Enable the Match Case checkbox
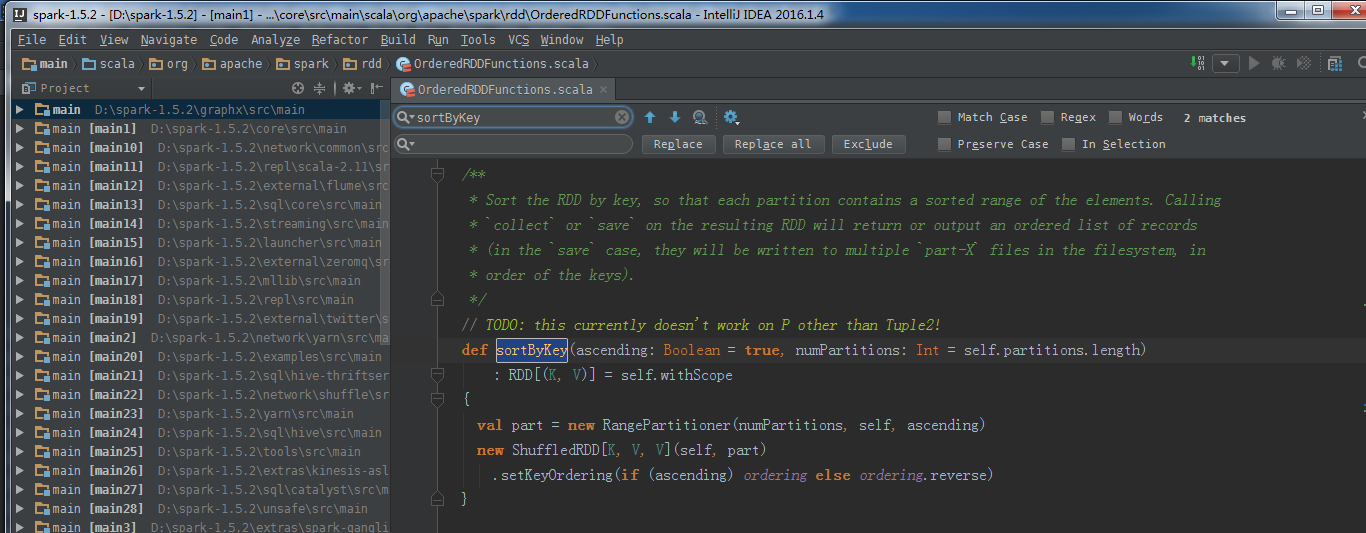The height and width of the screenshot is (533, 1366). tap(944, 117)
